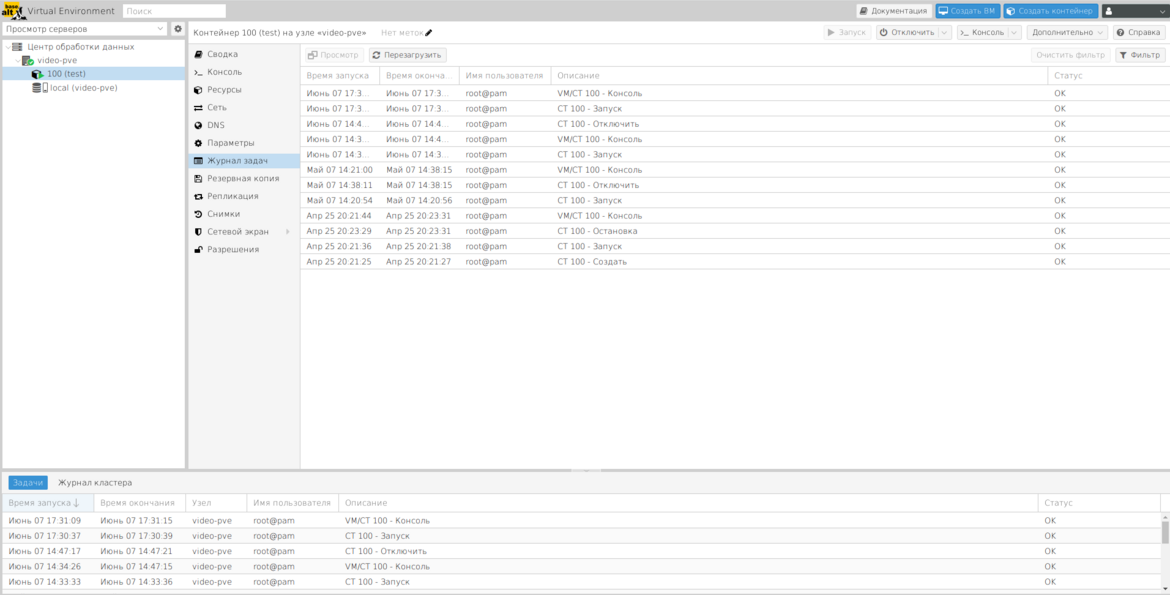Open the Консоль section in side menu

tap(224, 72)
